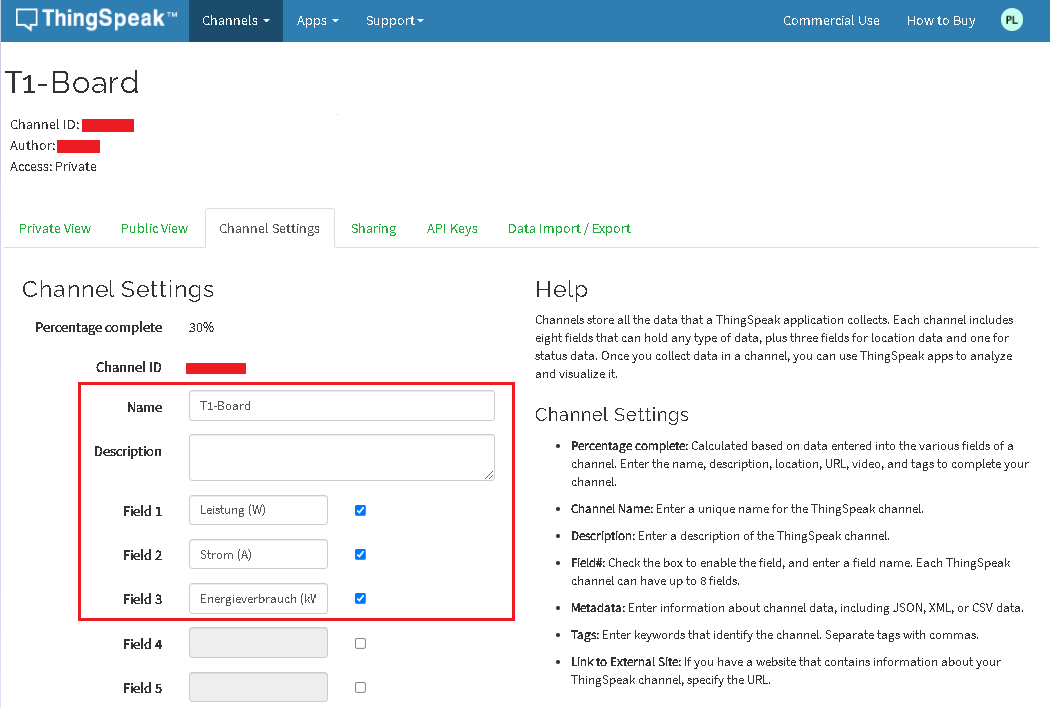Enable the Field 4 checkbox
The height and width of the screenshot is (708, 1050).
pos(360,643)
